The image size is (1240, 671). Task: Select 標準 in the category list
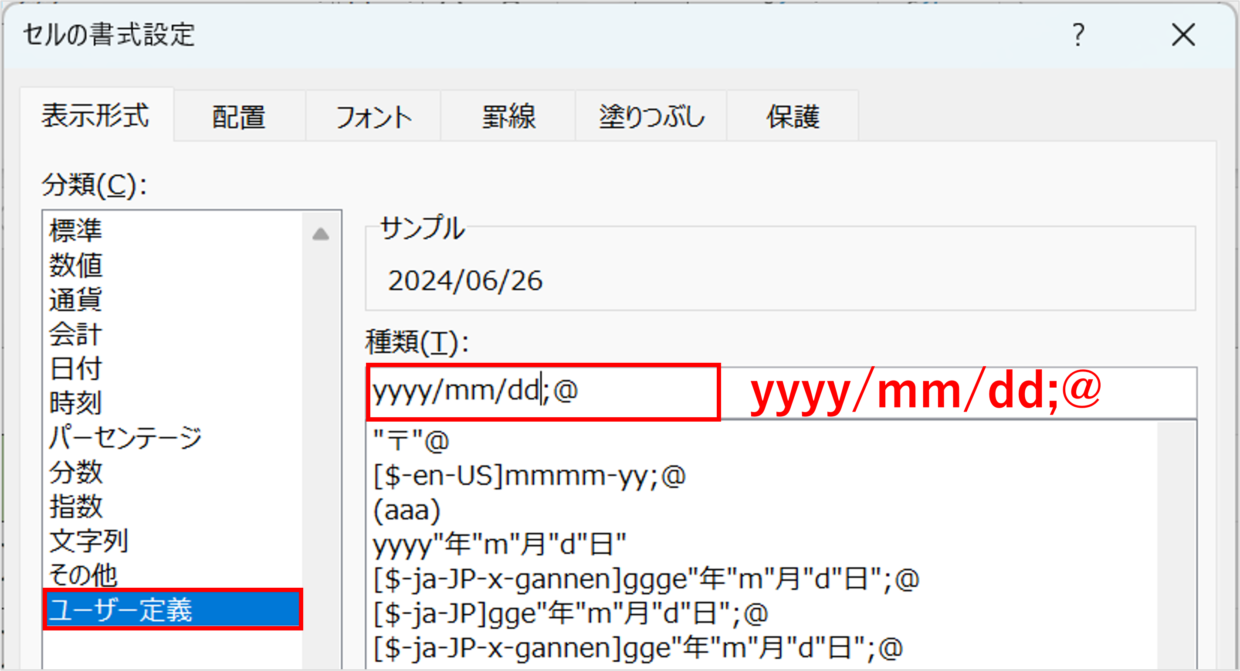76,231
